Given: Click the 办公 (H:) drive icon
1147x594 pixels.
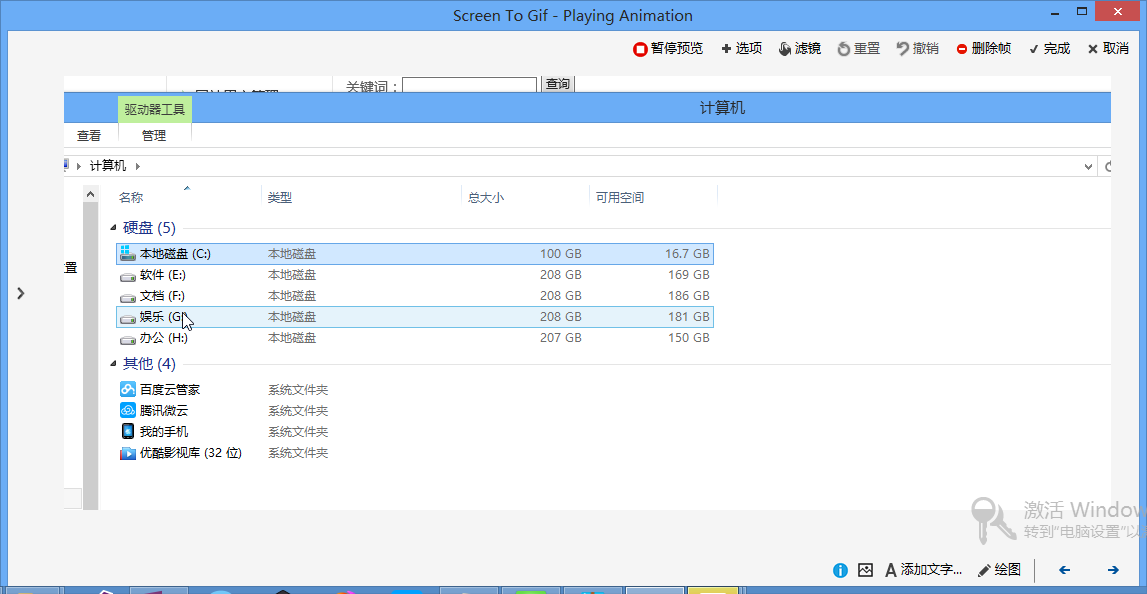Looking at the screenshot, I should tap(128, 339).
